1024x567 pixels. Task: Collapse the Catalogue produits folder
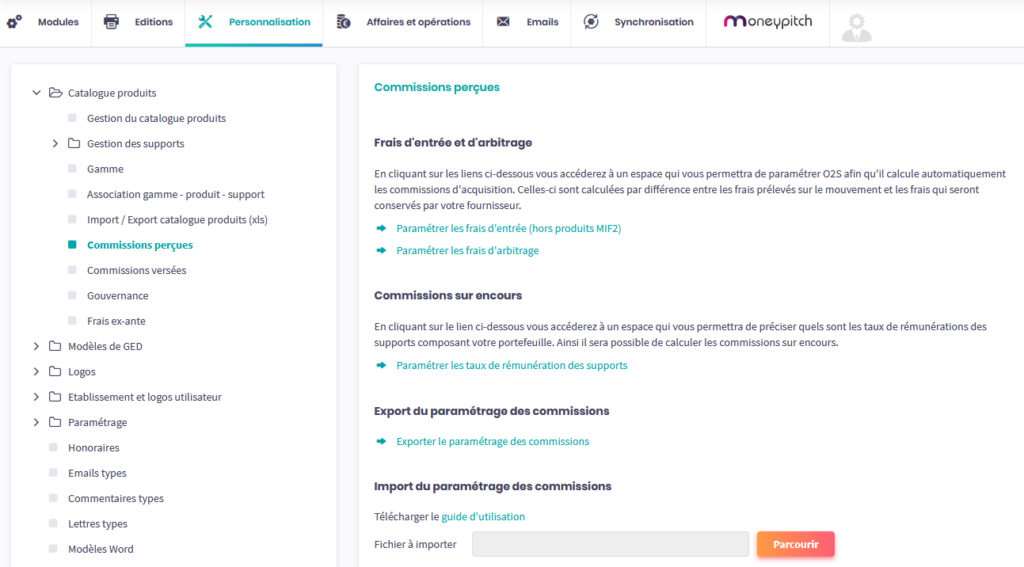click(x=37, y=93)
